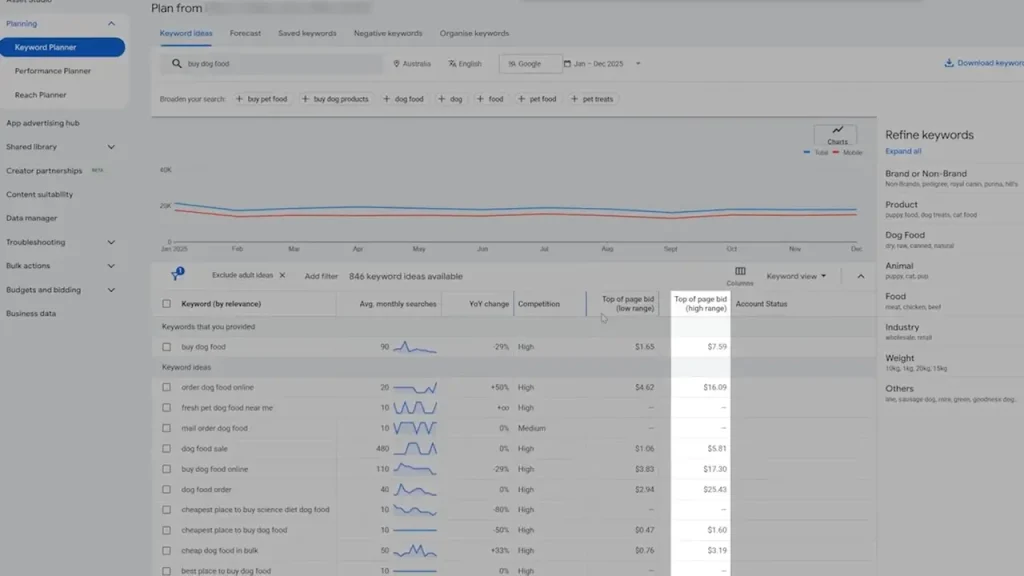Check the select-all keywords checkbox in the header

coord(166,303)
